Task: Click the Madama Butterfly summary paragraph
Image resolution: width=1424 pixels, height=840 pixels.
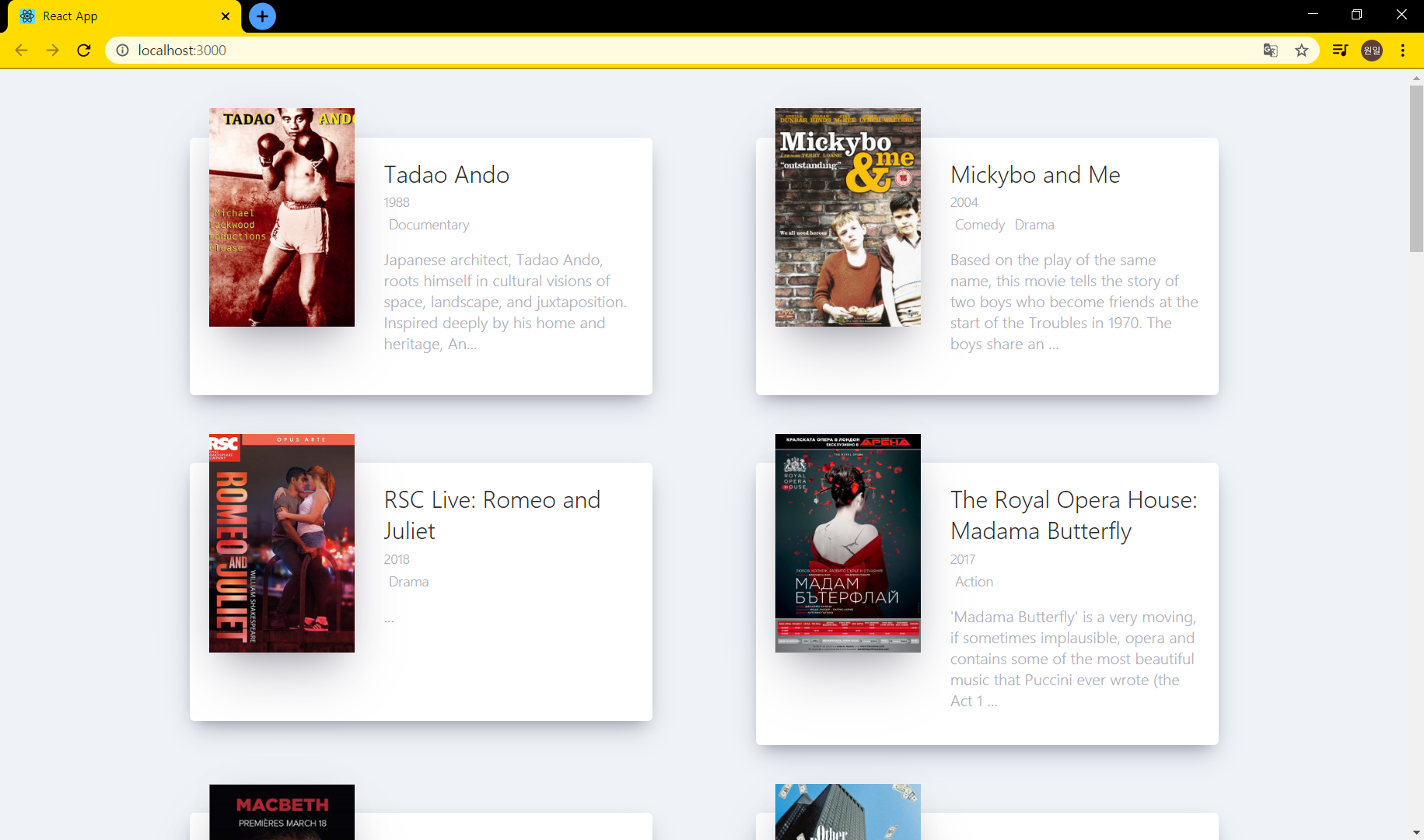Action: pos(1073,659)
